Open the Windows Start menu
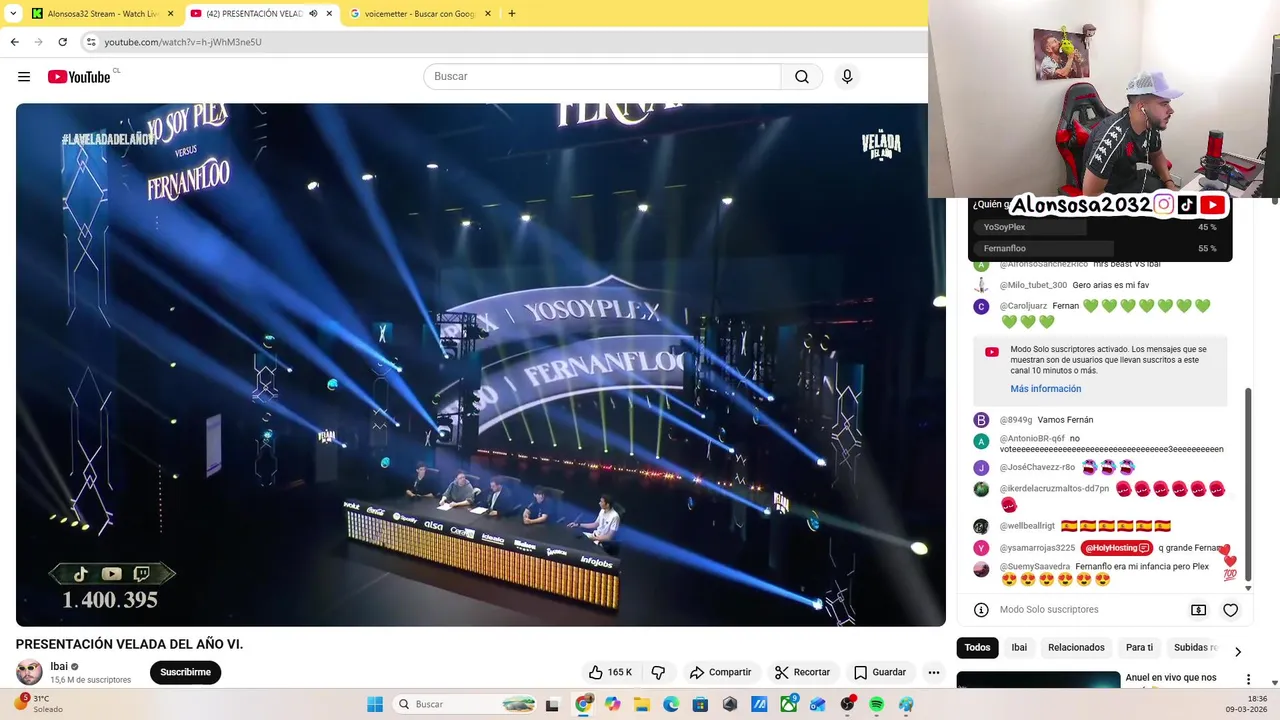Viewport: 1280px width, 720px height. 375,705
